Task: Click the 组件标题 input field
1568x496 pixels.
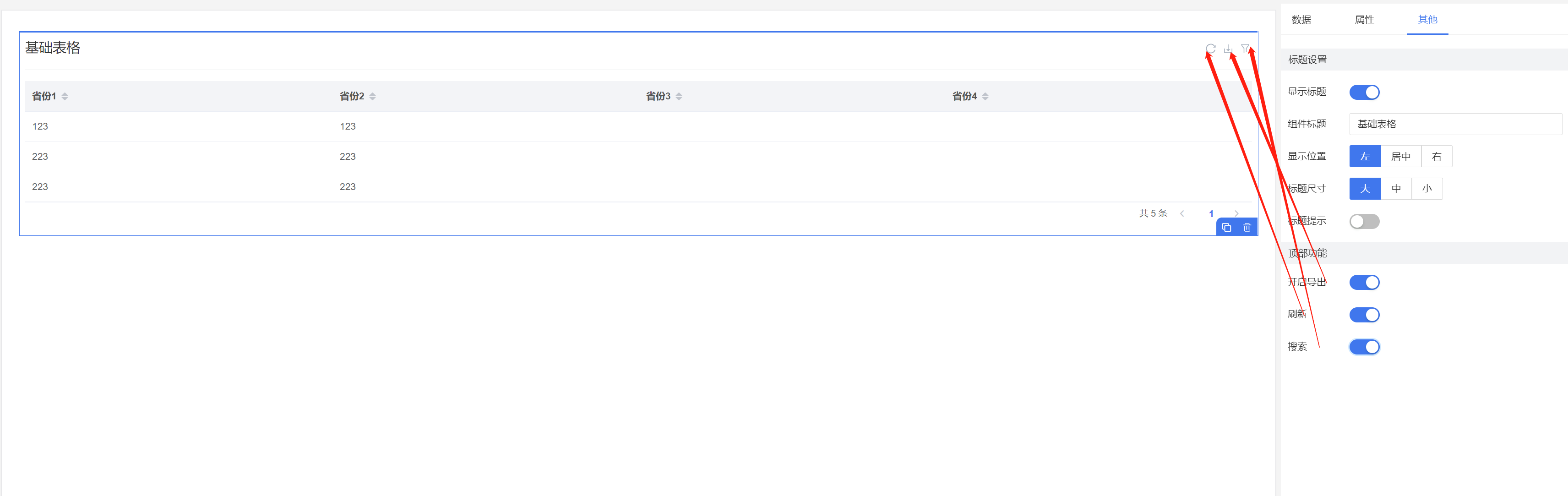Action: [1455, 124]
